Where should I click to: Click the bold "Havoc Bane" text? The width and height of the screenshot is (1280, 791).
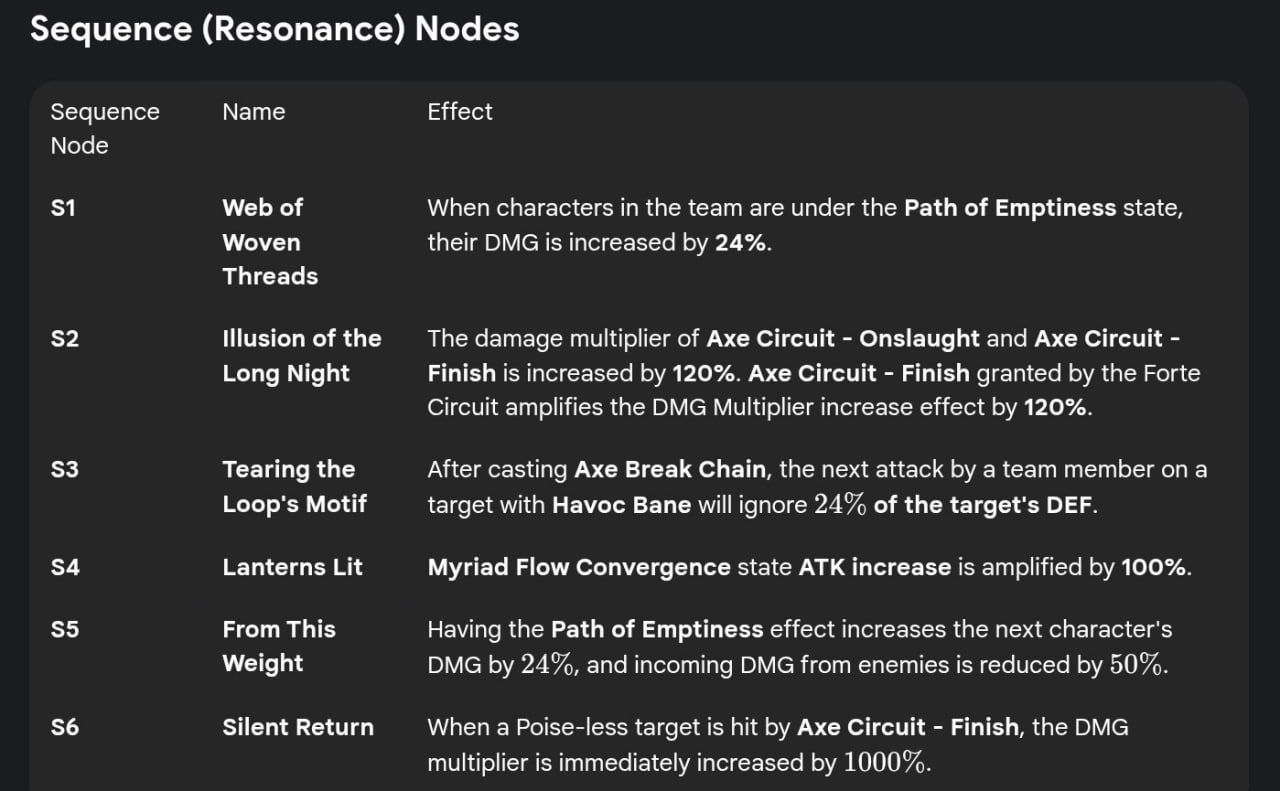pos(621,505)
